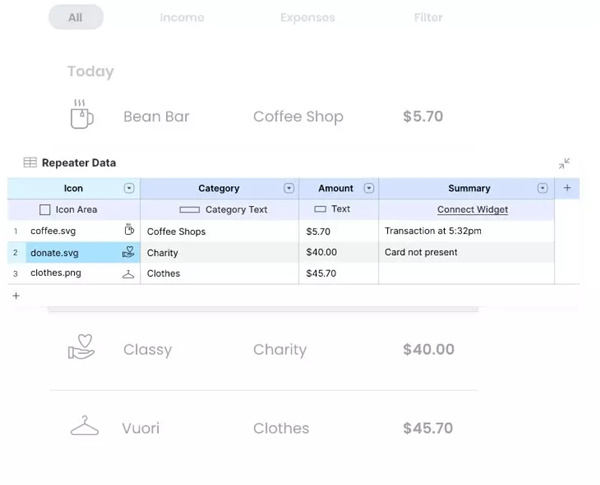Image resolution: width=600 pixels, height=485 pixels.
Task: Add a new column with plus button
Action: 567,188
